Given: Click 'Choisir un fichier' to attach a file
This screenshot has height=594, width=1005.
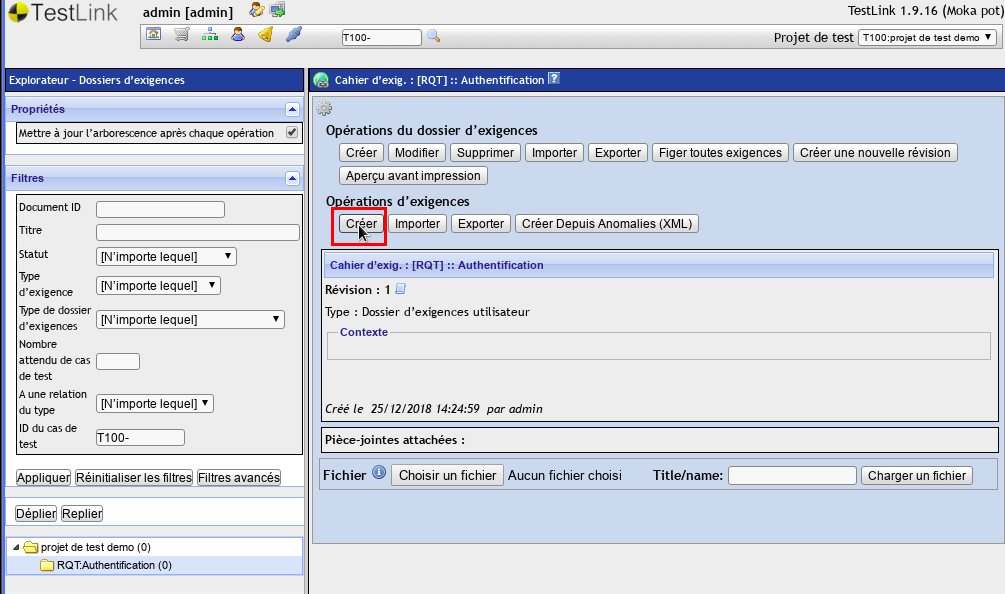Looking at the screenshot, I should [447, 475].
